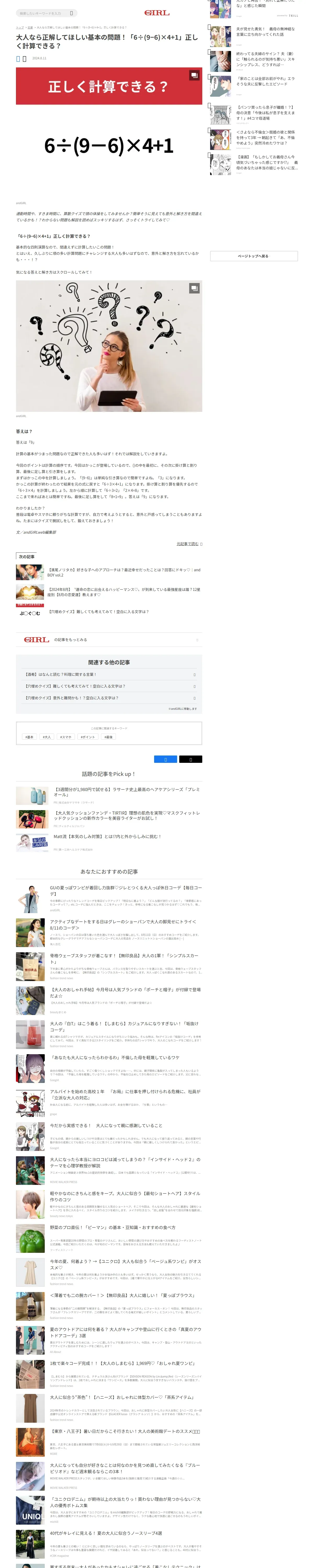Click the search magnifier icon in the header
The height and width of the screenshot is (1568, 314).
[x=71, y=13]
